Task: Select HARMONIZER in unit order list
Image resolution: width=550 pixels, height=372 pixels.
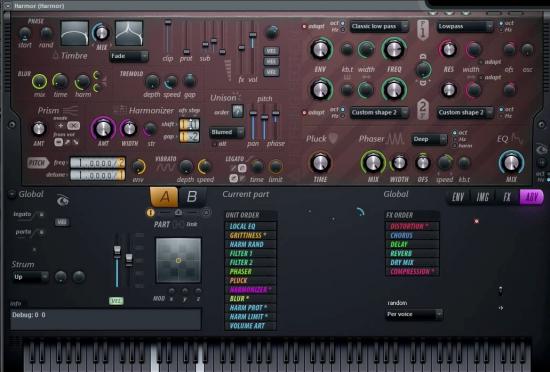Action: tap(250, 290)
